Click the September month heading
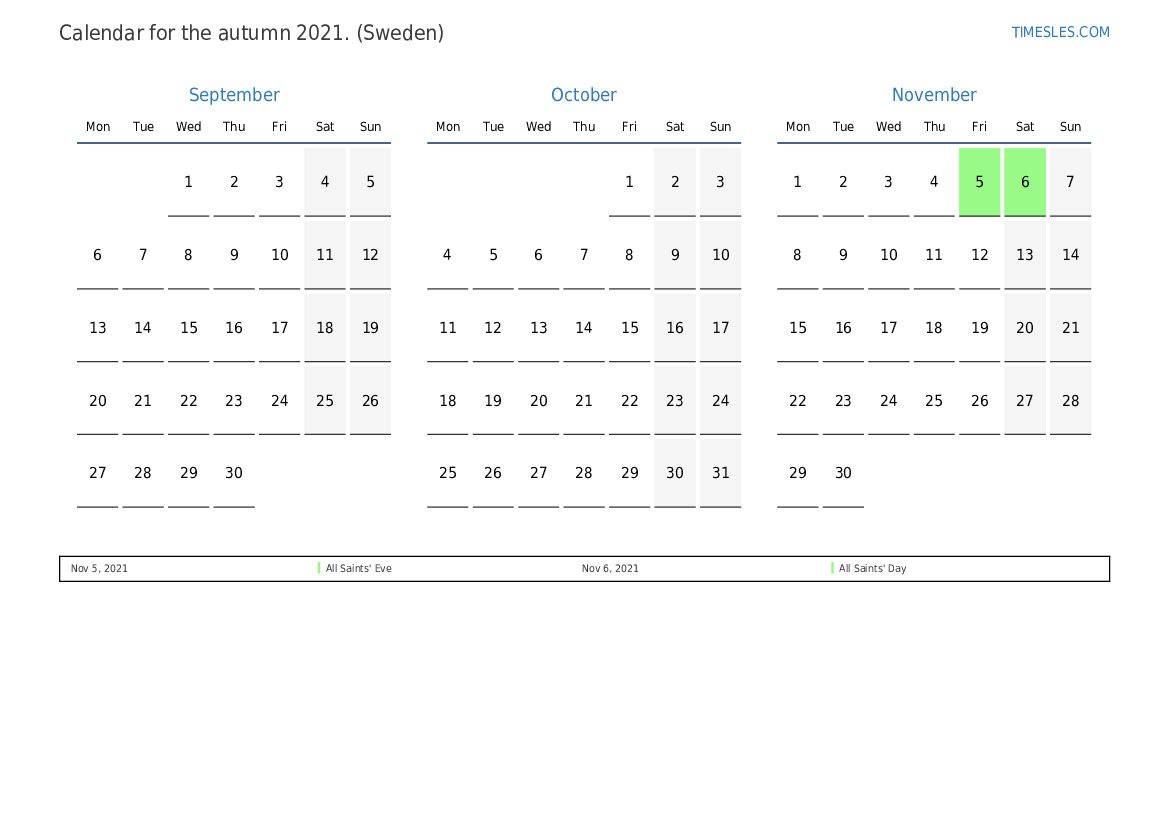1169x827 pixels. (234, 95)
